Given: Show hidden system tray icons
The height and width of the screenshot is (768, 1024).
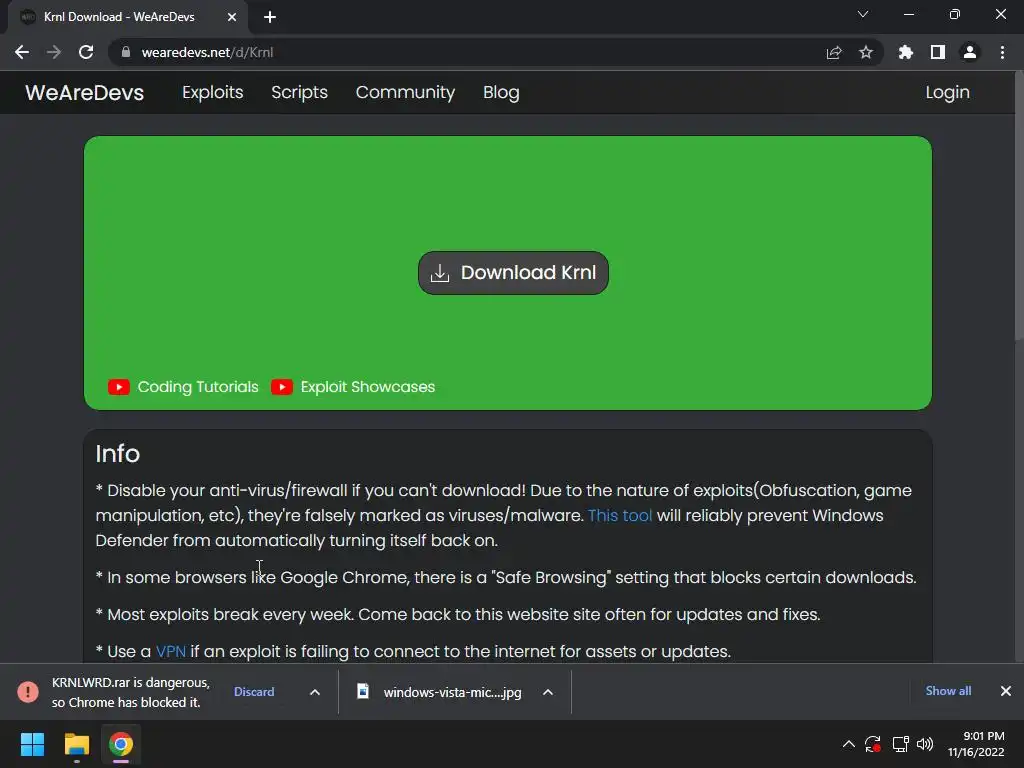Looking at the screenshot, I should point(848,744).
